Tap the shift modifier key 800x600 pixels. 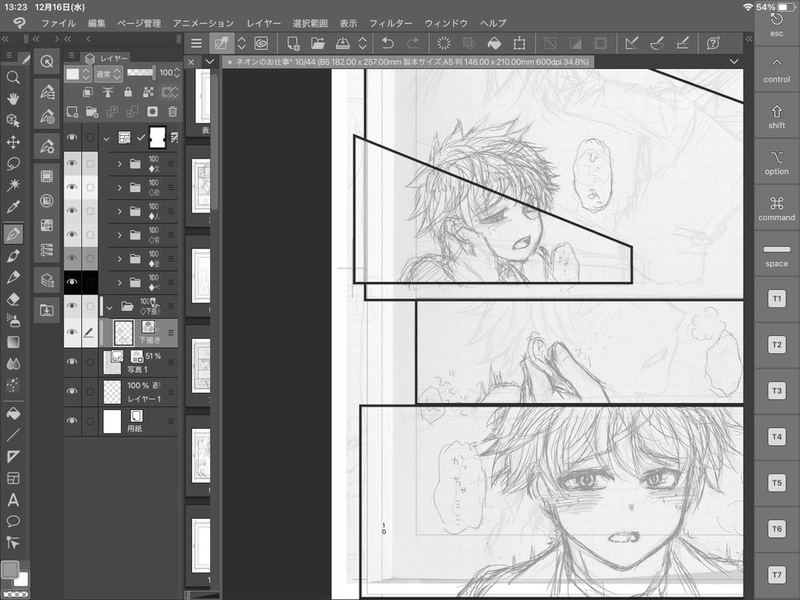pyautogui.click(x=777, y=116)
